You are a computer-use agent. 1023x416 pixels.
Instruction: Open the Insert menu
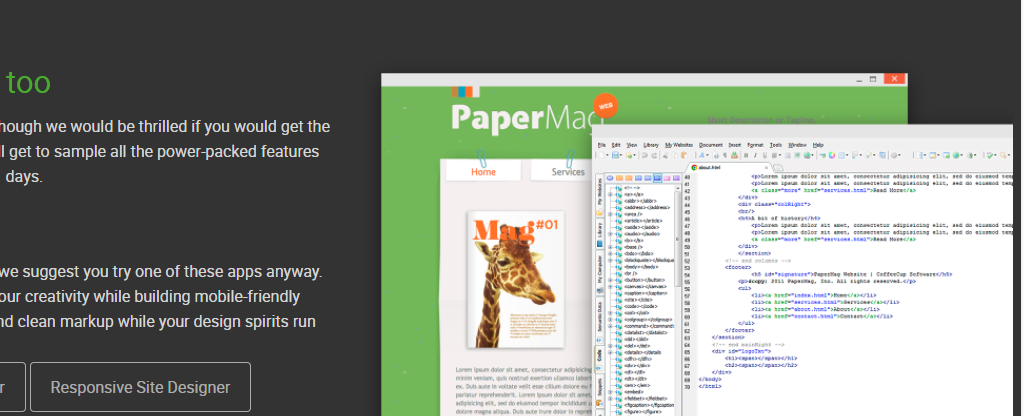tap(735, 145)
